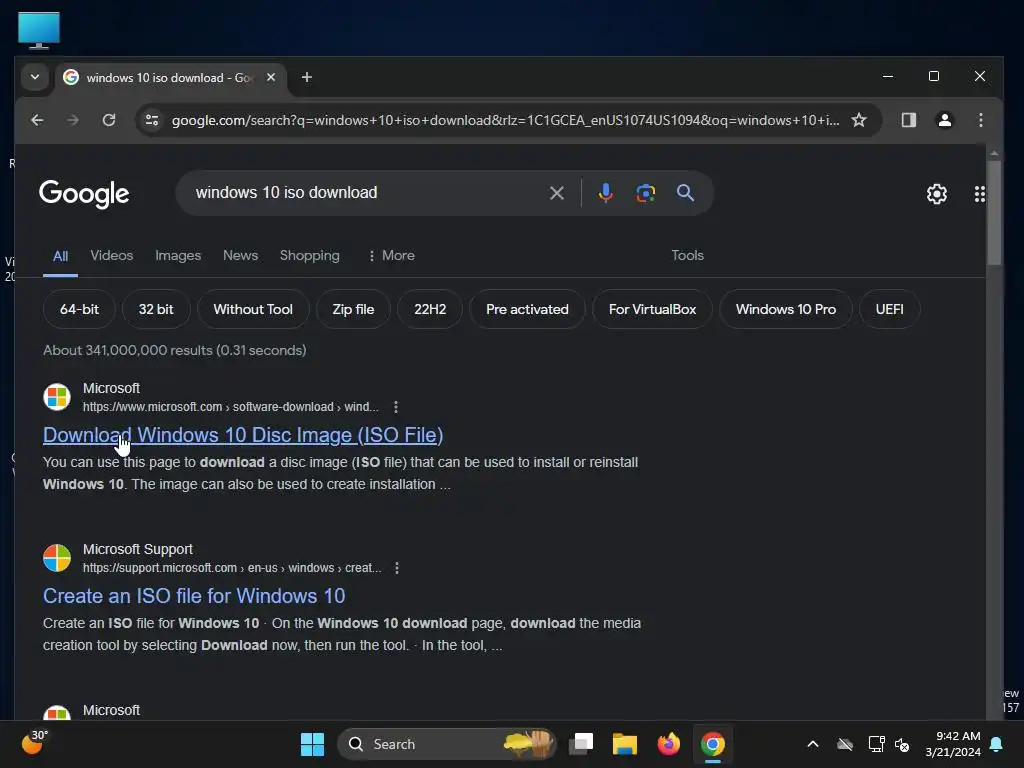Expand the More search categories menu

point(391,255)
